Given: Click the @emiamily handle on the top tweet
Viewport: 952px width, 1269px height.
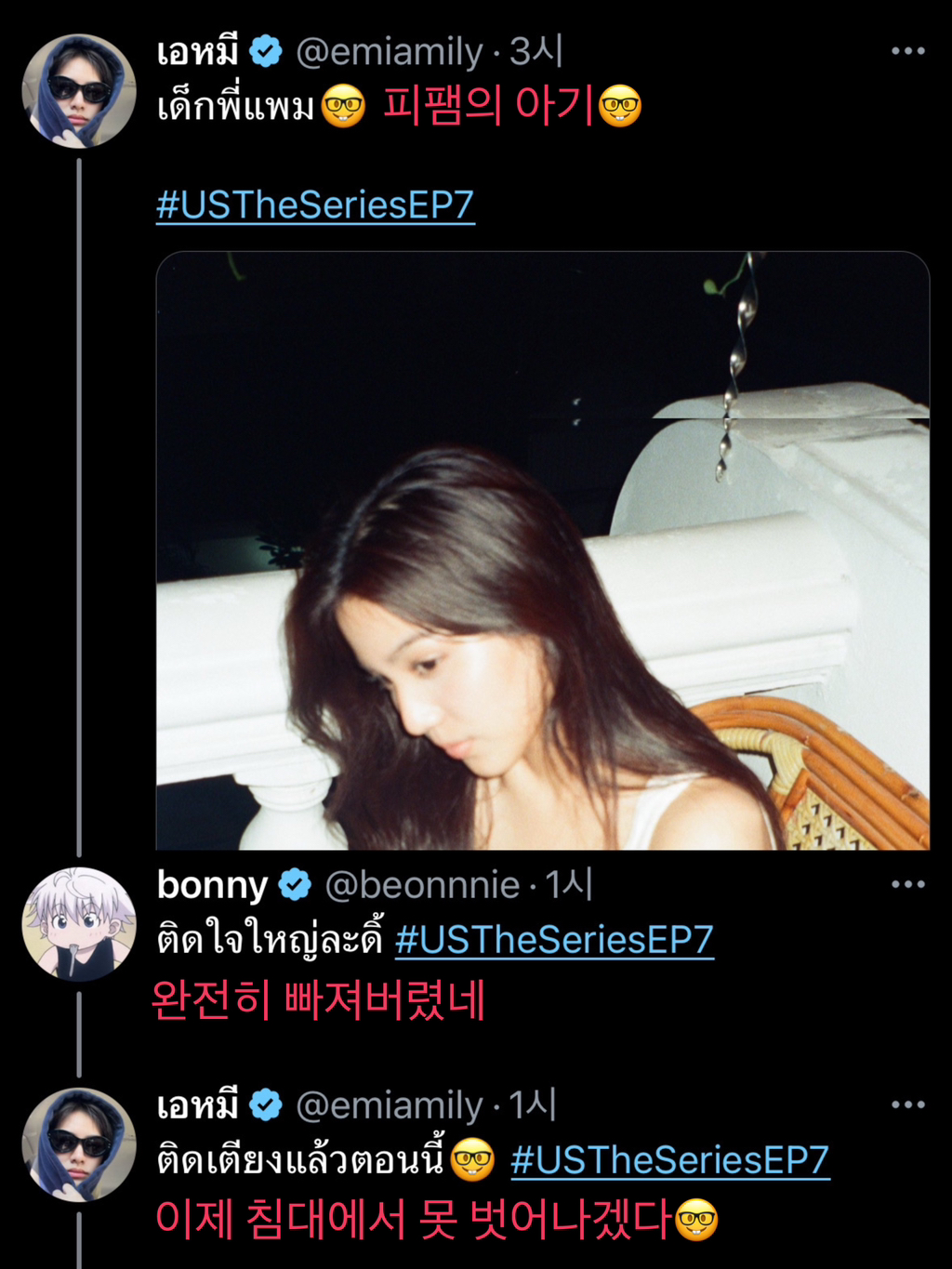Looking at the screenshot, I should click(x=389, y=52).
